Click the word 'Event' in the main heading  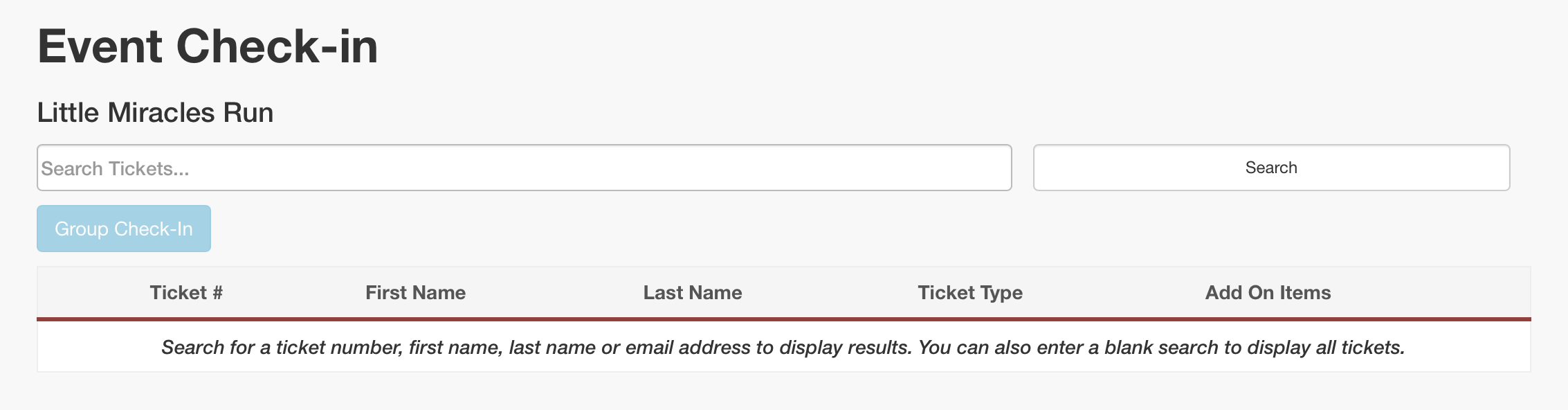click(100, 46)
